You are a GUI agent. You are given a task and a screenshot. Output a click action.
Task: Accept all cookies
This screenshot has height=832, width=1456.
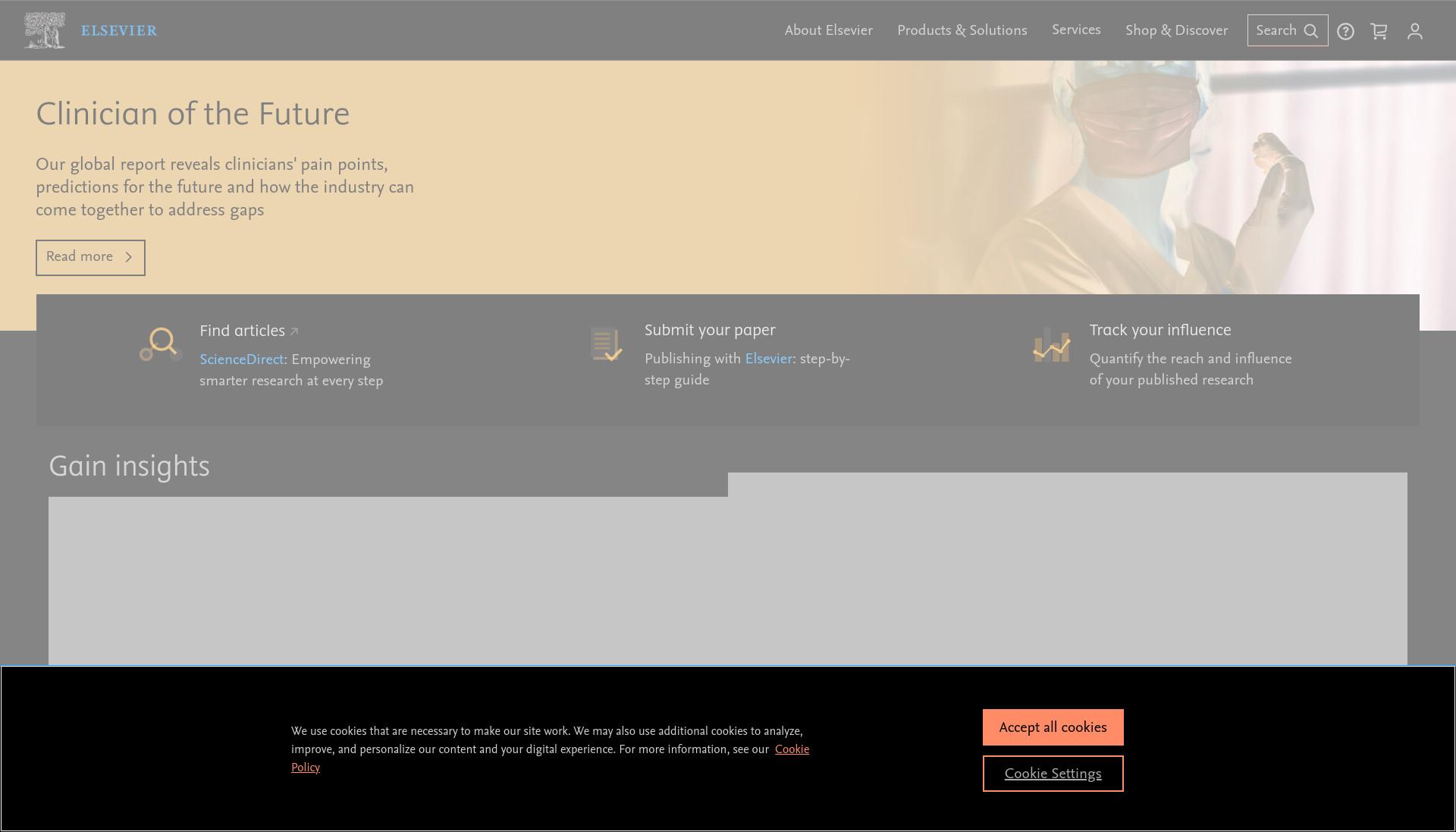pos(1053,727)
